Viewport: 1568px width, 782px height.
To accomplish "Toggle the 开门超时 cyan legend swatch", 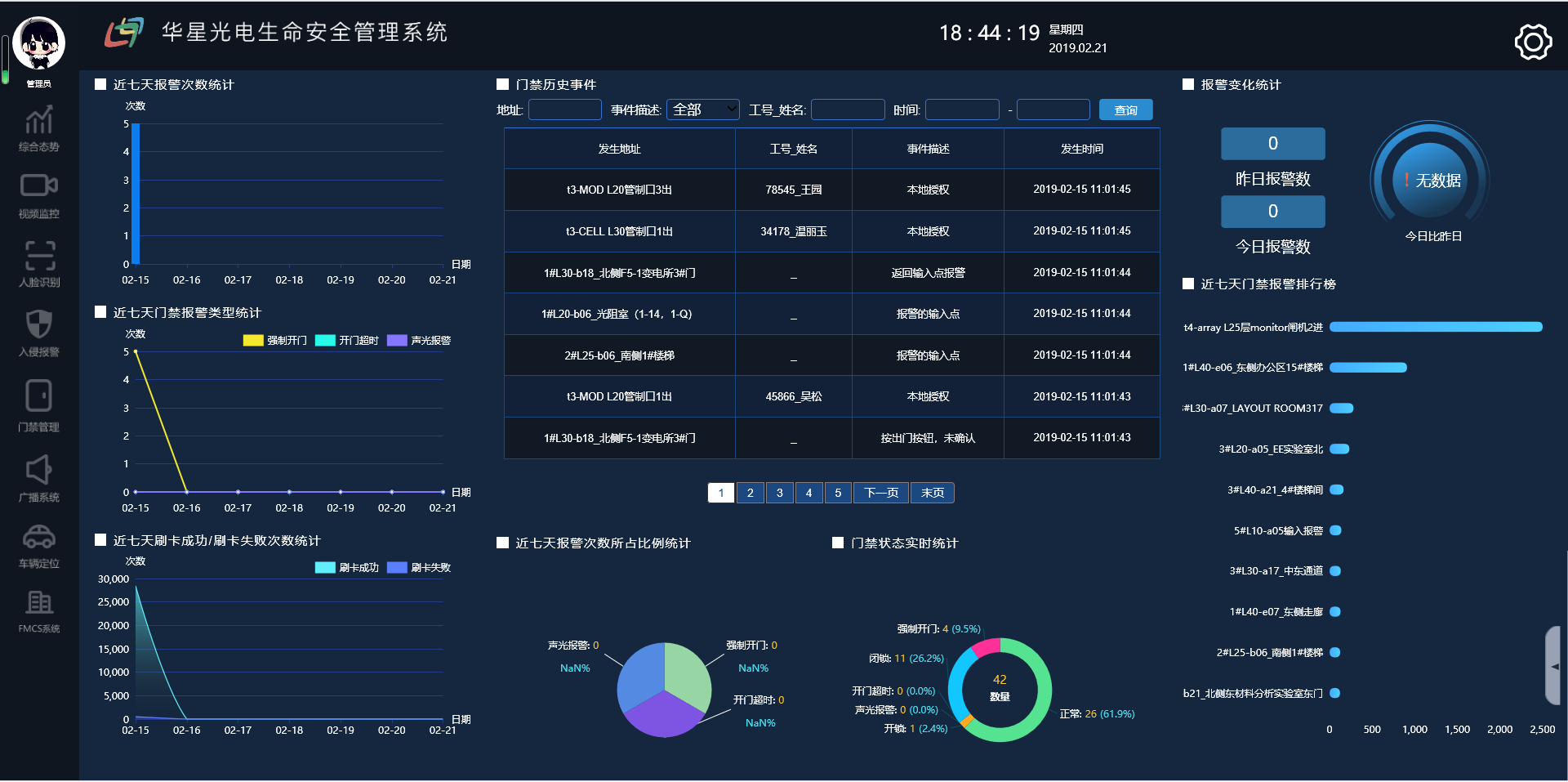I will point(325,340).
